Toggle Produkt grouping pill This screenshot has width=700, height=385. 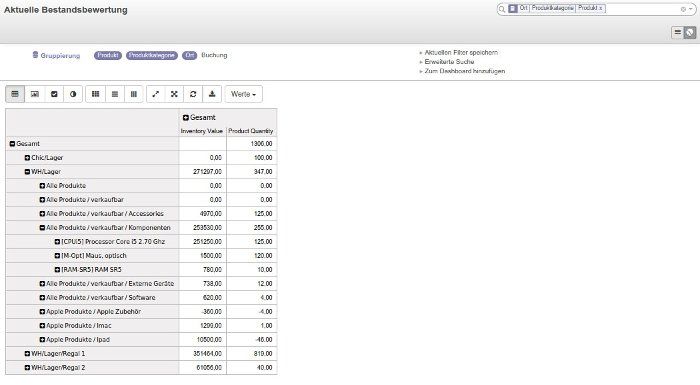click(108, 55)
